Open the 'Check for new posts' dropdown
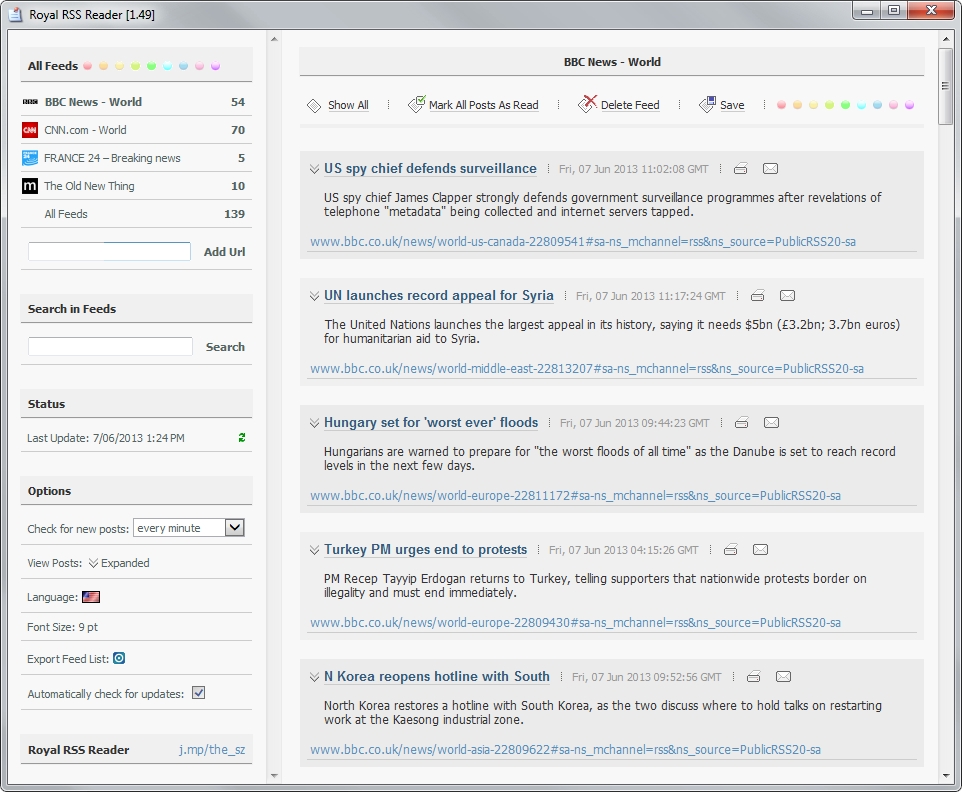Viewport: 962px width, 792px height. [x=234, y=528]
